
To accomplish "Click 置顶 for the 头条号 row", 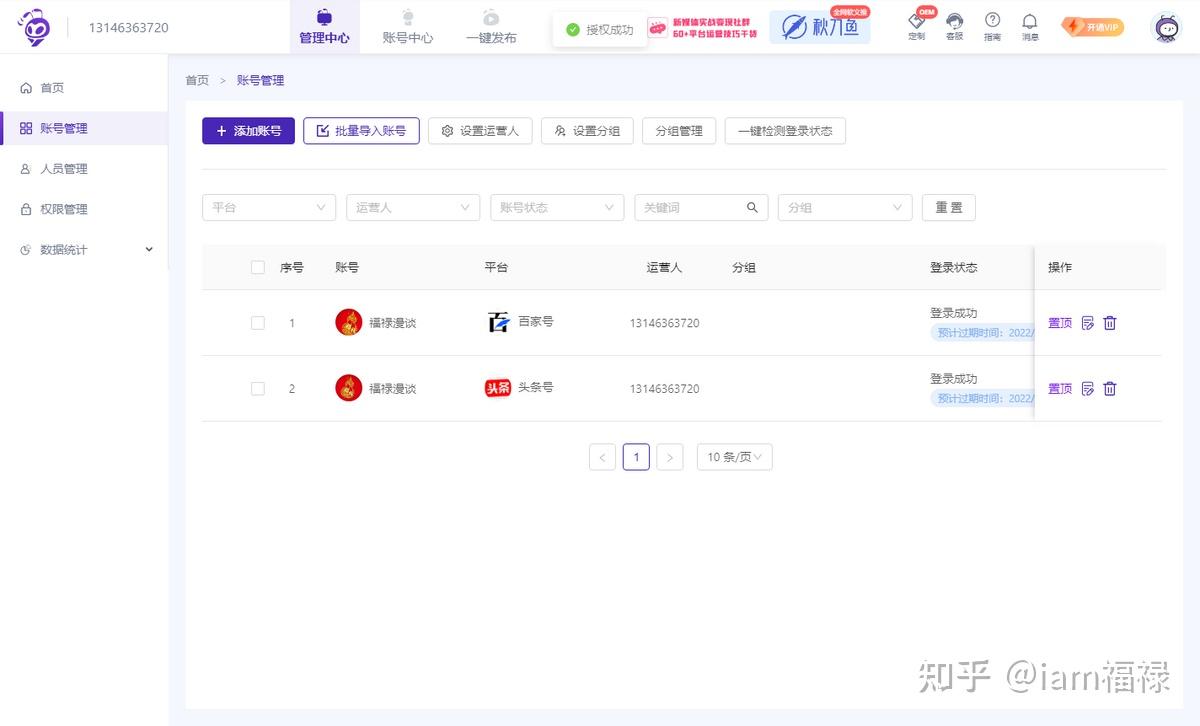I will pyautogui.click(x=1060, y=388).
